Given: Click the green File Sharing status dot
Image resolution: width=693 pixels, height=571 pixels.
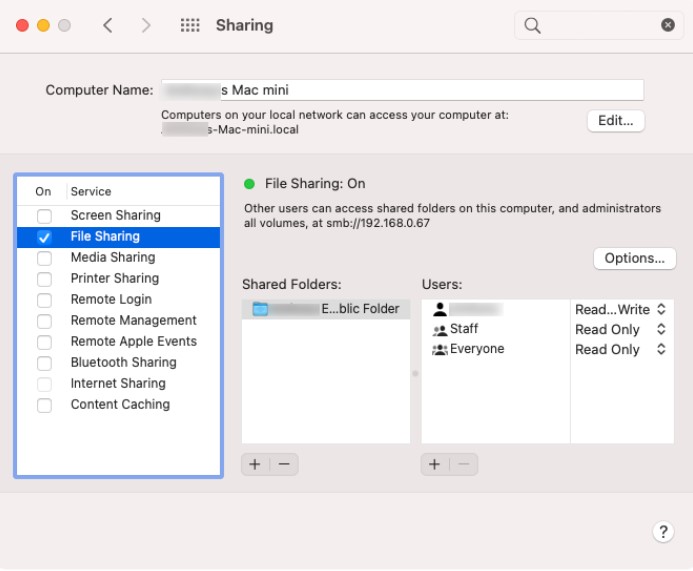Looking at the screenshot, I should coord(249,184).
